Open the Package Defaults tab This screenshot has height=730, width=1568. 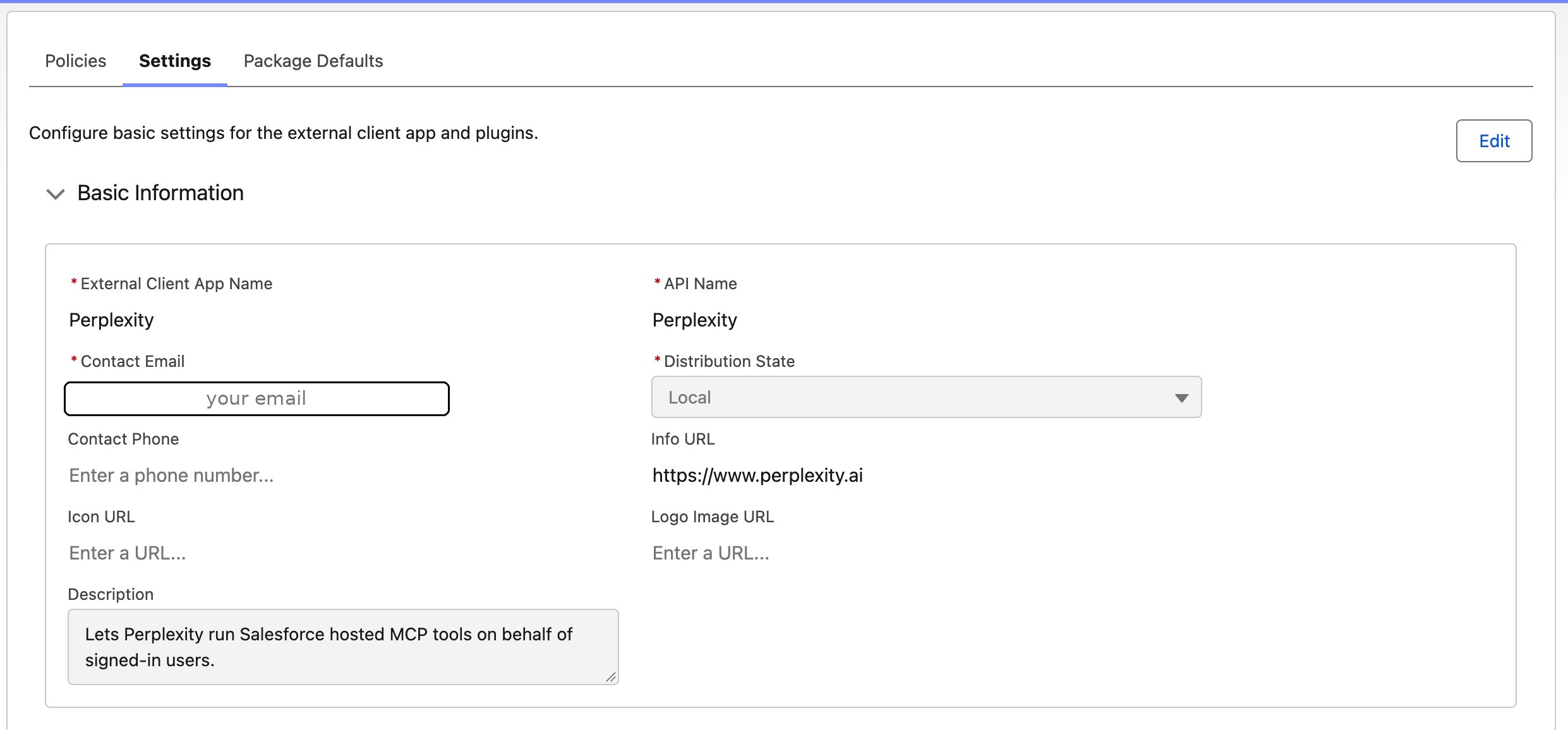(313, 61)
